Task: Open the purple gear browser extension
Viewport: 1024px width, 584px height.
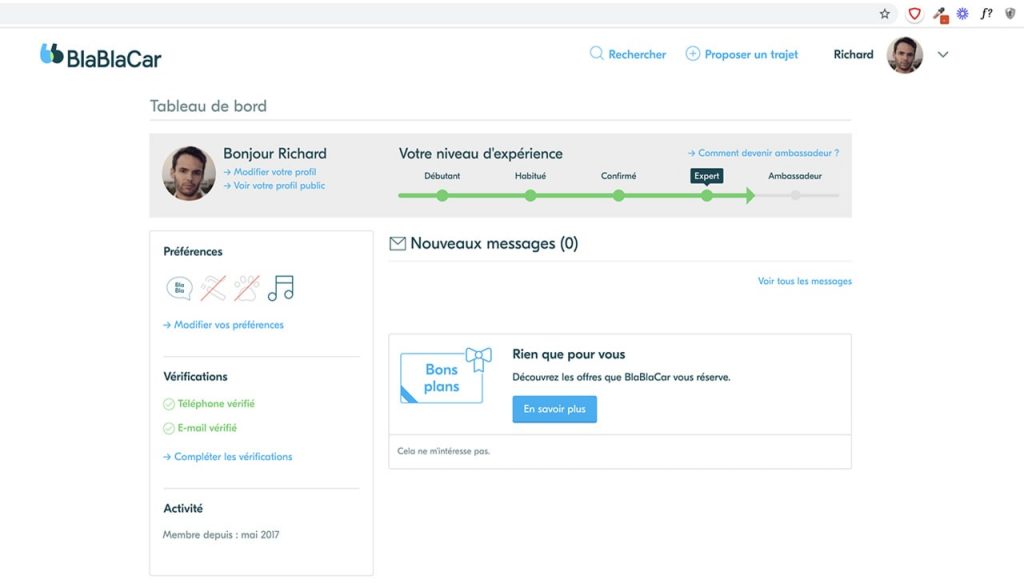Action: [963, 14]
